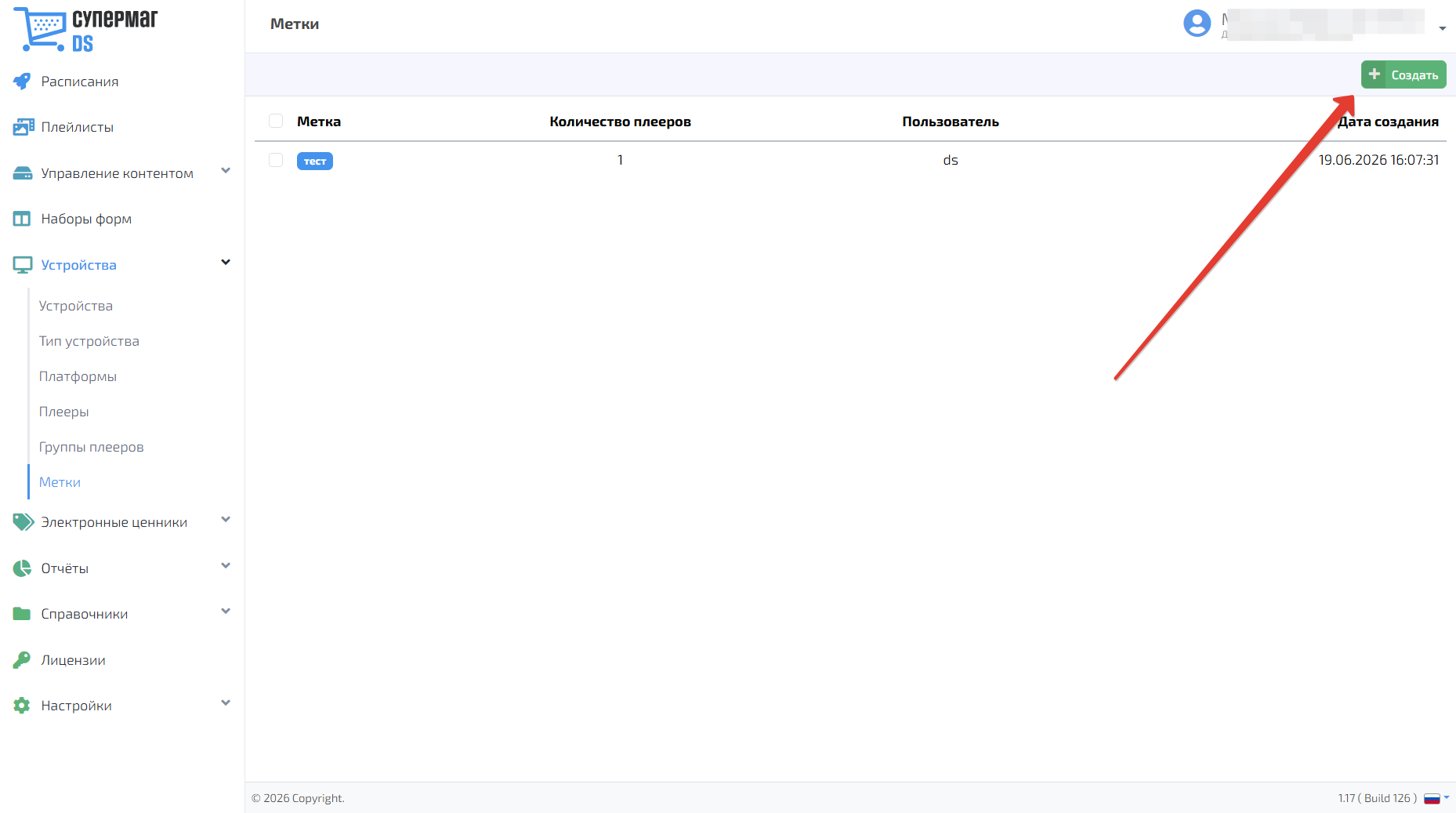Click the gear icon next to Настройки
The width and height of the screenshot is (1456, 813).
tap(22, 706)
